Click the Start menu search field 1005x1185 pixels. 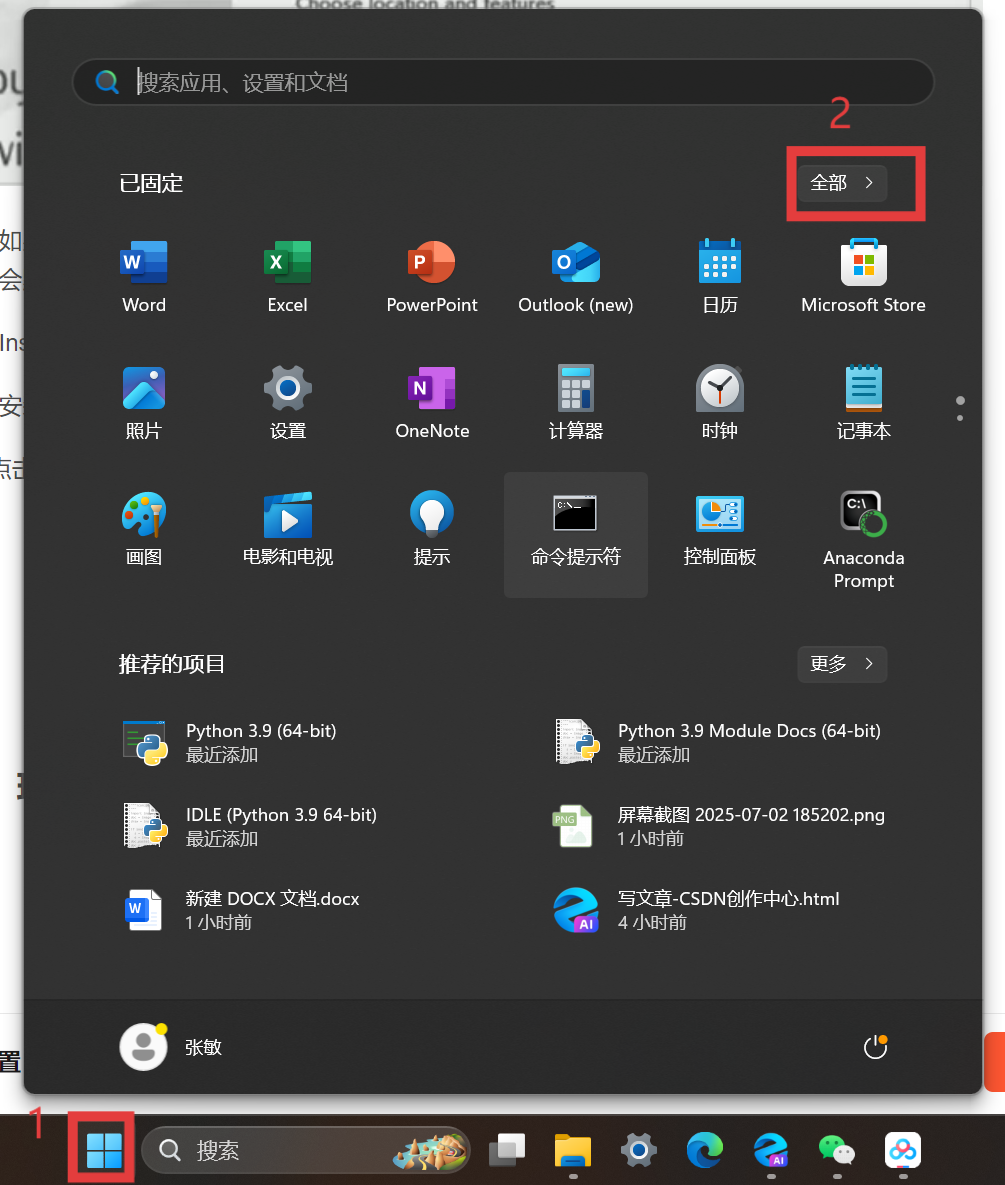[x=503, y=82]
